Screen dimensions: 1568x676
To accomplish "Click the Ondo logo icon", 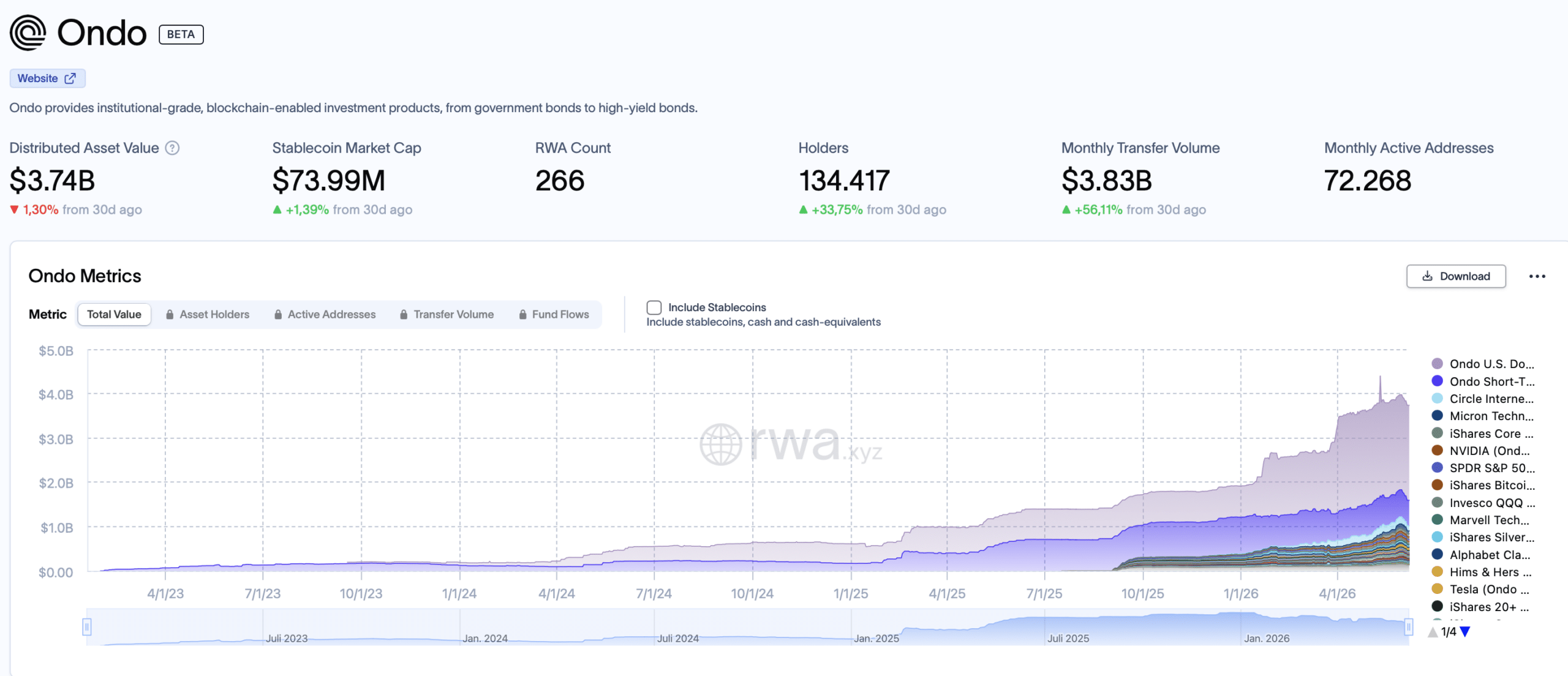I will click(28, 33).
